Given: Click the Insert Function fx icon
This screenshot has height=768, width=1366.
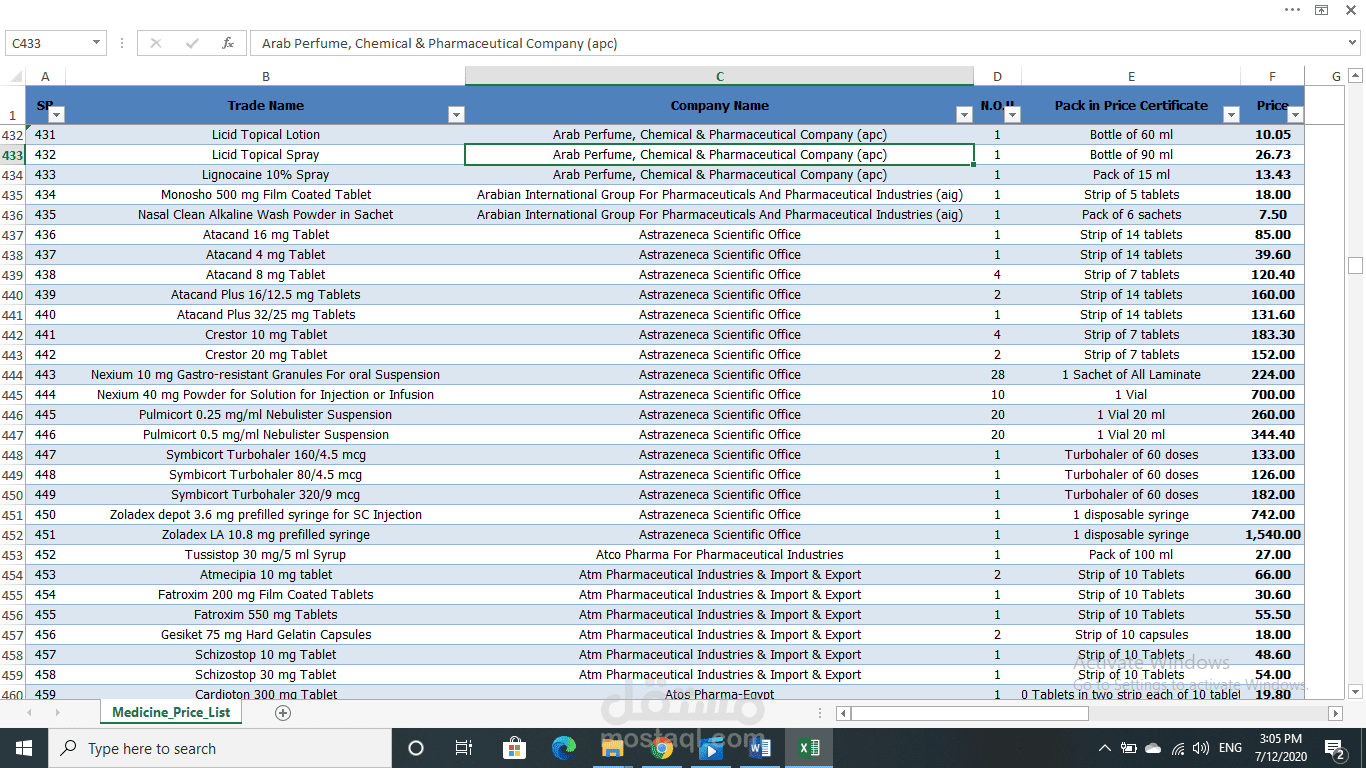Looking at the screenshot, I should (228, 43).
